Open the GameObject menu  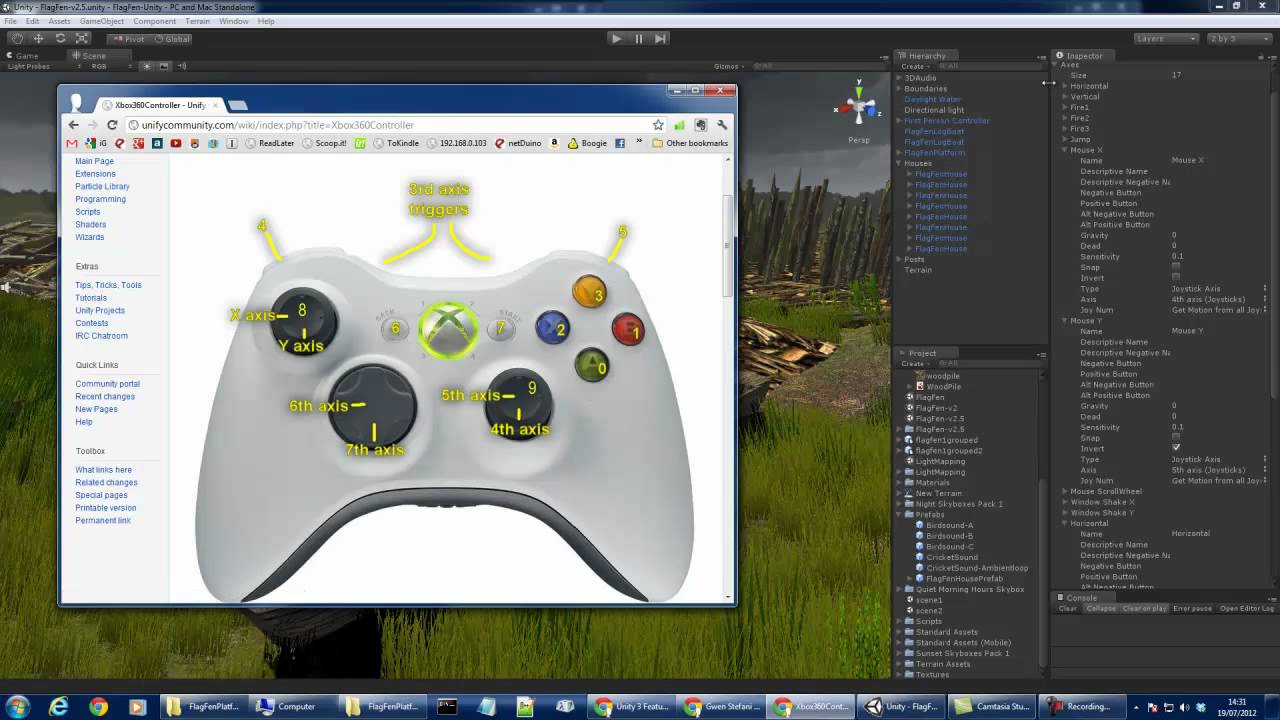(x=101, y=21)
